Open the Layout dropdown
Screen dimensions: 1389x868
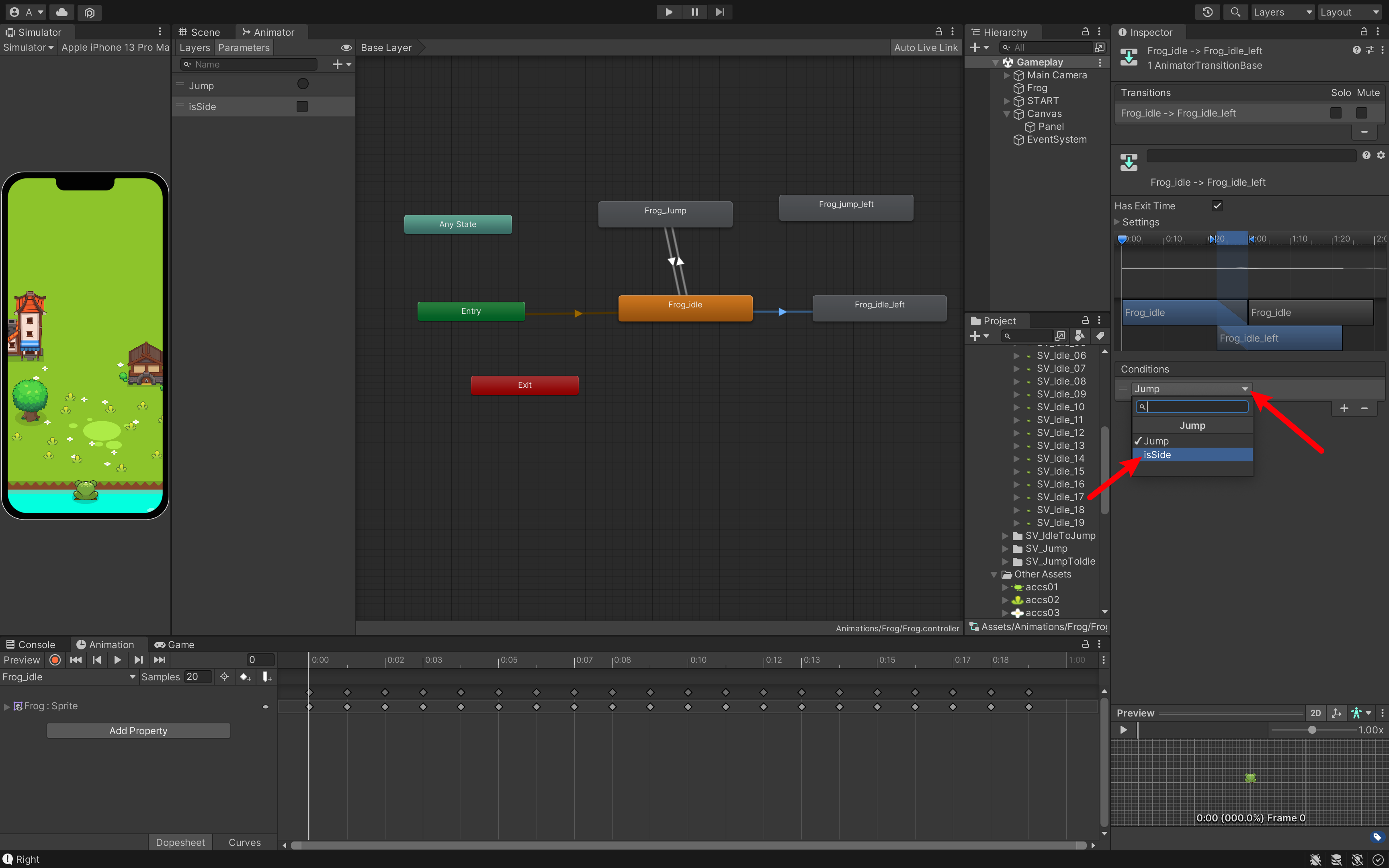(x=1349, y=12)
